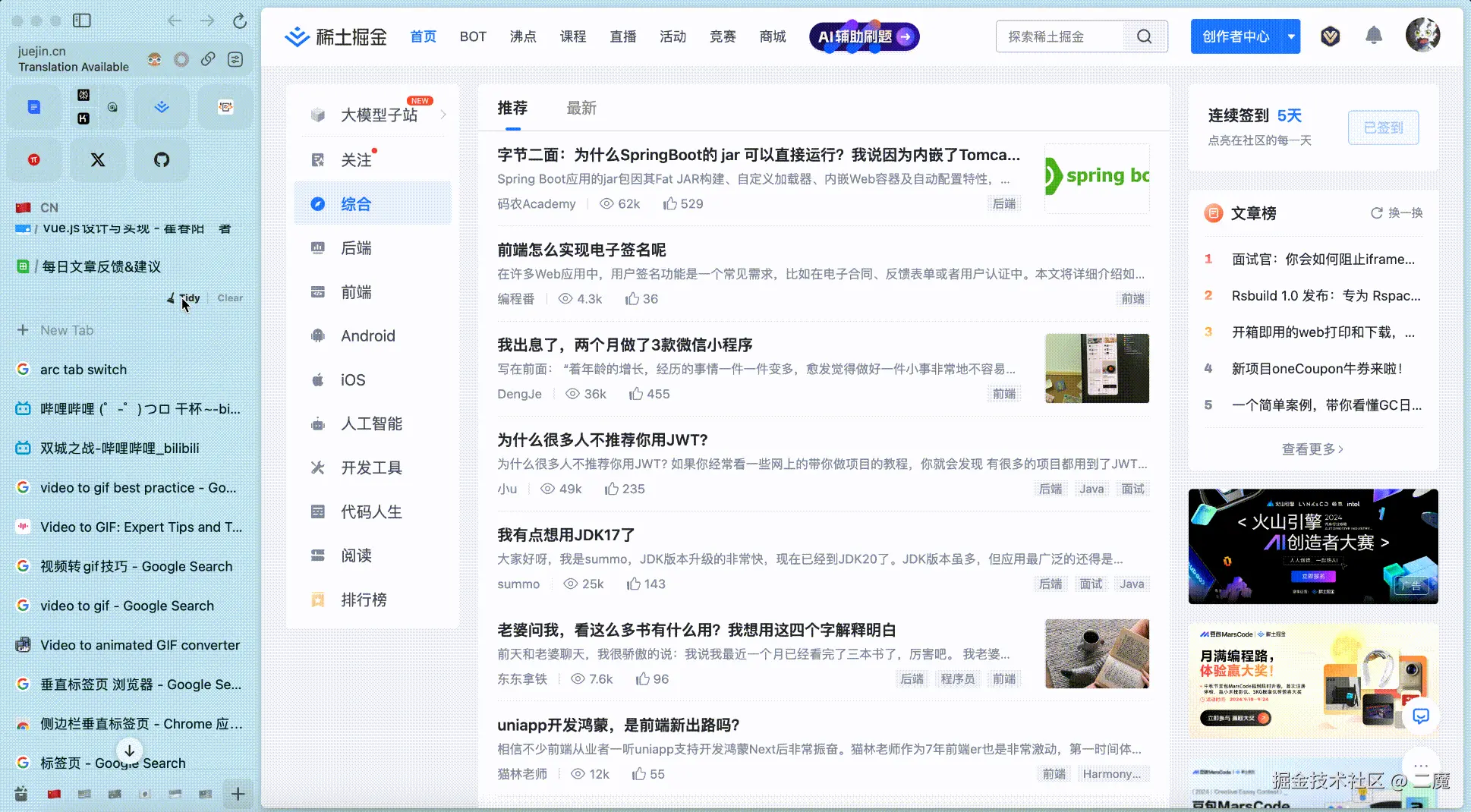Switch to 双城之战-哔哩哔哩_bilibili tab

131,448
